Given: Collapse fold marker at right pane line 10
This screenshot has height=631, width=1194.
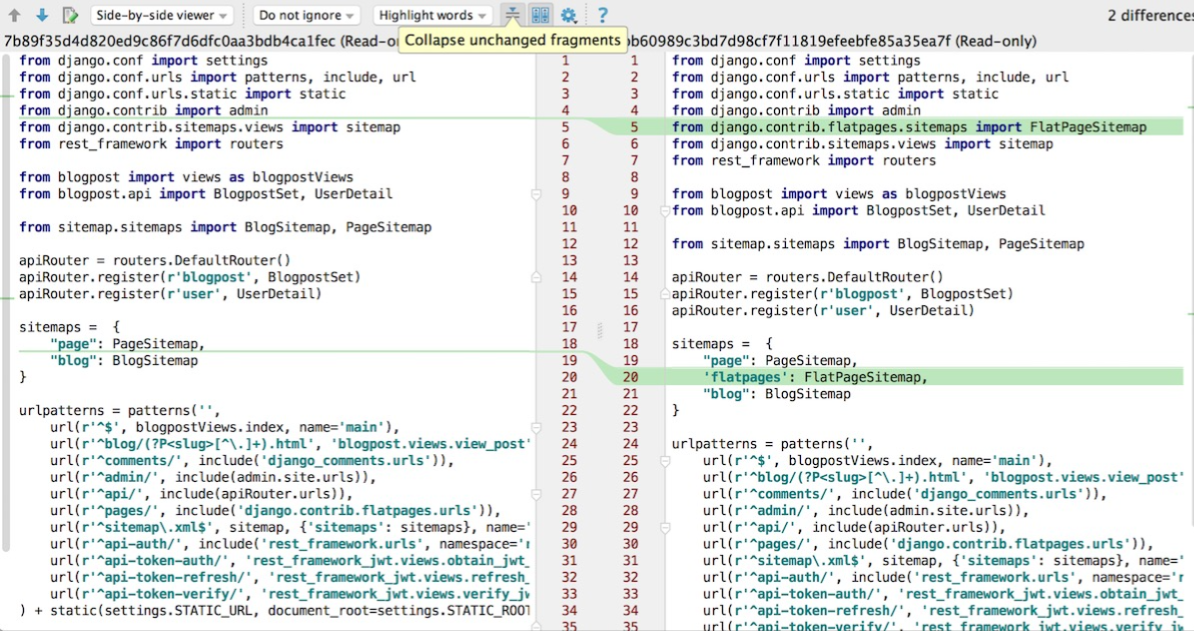Looking at the screenshot, I should [x=664, y=211].
